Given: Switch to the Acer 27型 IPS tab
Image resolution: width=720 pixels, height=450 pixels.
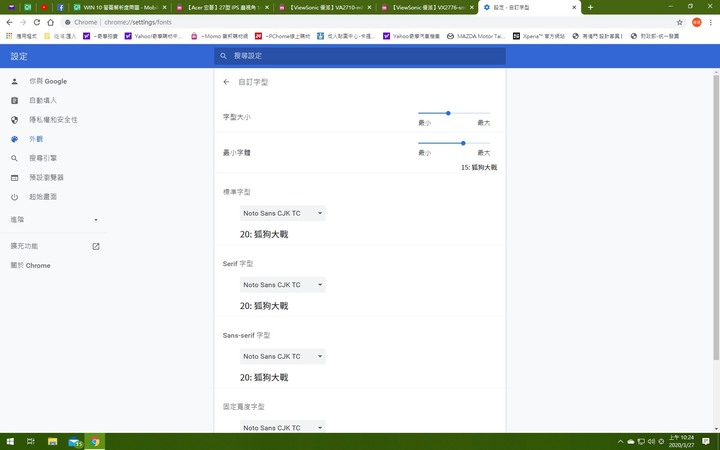Looking at the screenshot, I should pos(223,7).
